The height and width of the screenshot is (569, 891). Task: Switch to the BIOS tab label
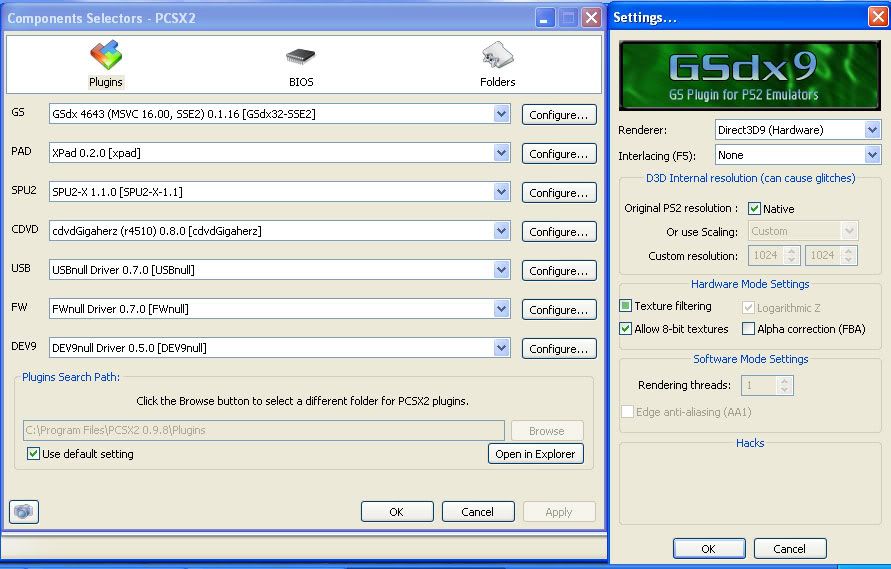[x=301, y=82]
